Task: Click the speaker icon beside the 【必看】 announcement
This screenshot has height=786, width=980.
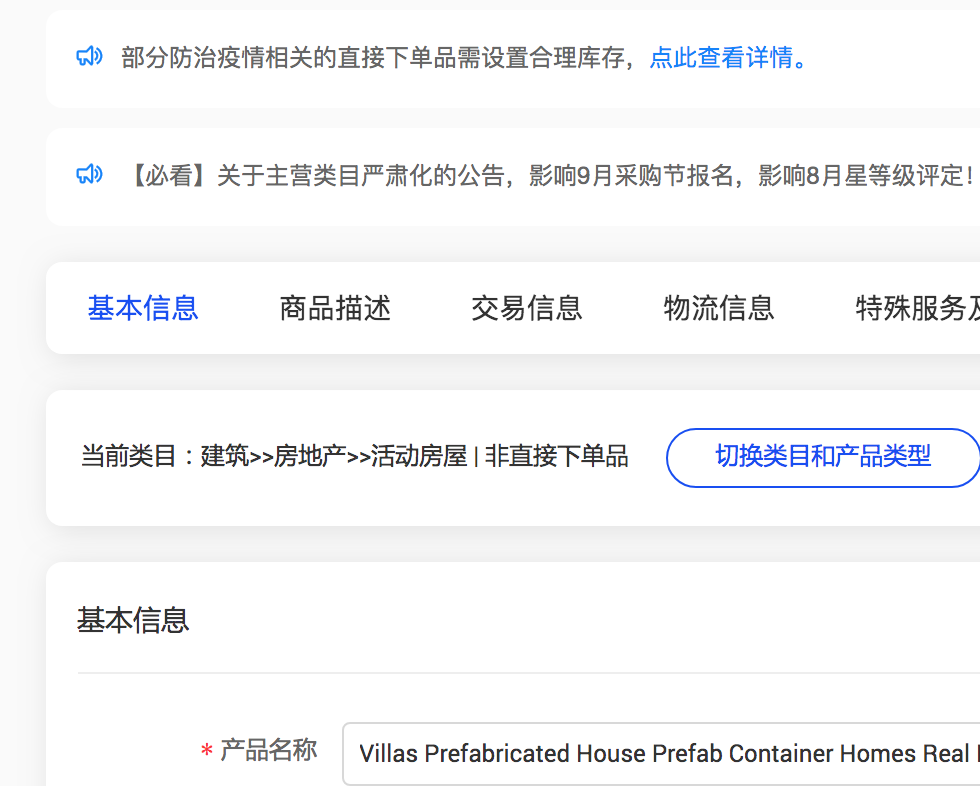Action: pyautogui.click(x=89, y=174)
